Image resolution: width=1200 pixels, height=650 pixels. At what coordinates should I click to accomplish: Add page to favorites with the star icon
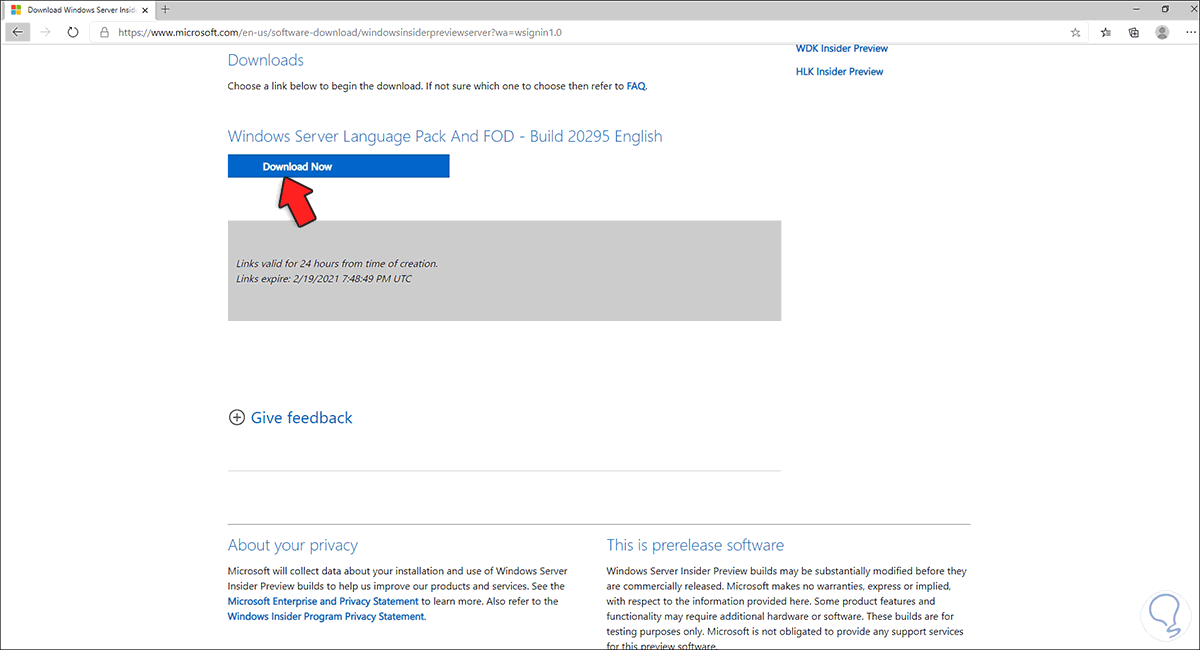click(1075, 31)
